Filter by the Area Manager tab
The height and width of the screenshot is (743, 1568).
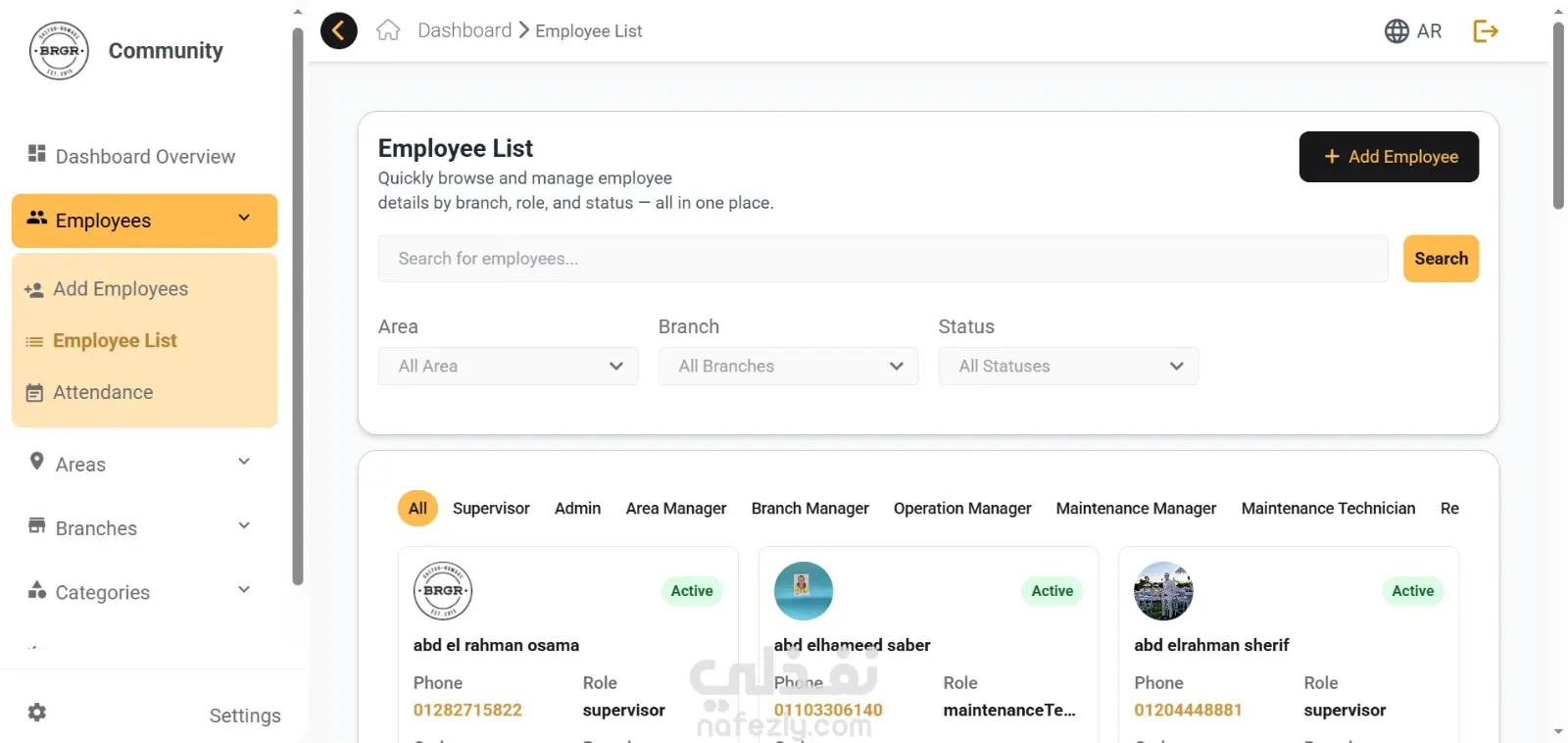coord(676,509)
